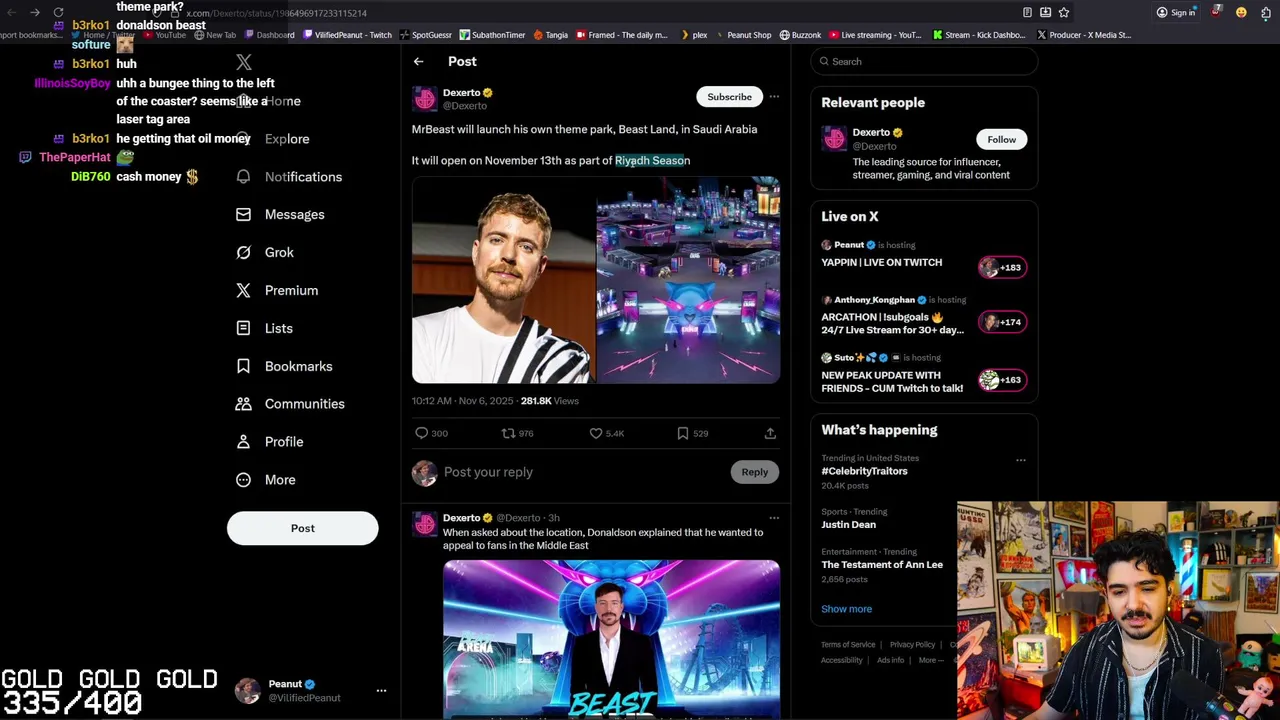Click browser forward arrow
Viewport: 1280px width, 720px height.
click(35, 13)
